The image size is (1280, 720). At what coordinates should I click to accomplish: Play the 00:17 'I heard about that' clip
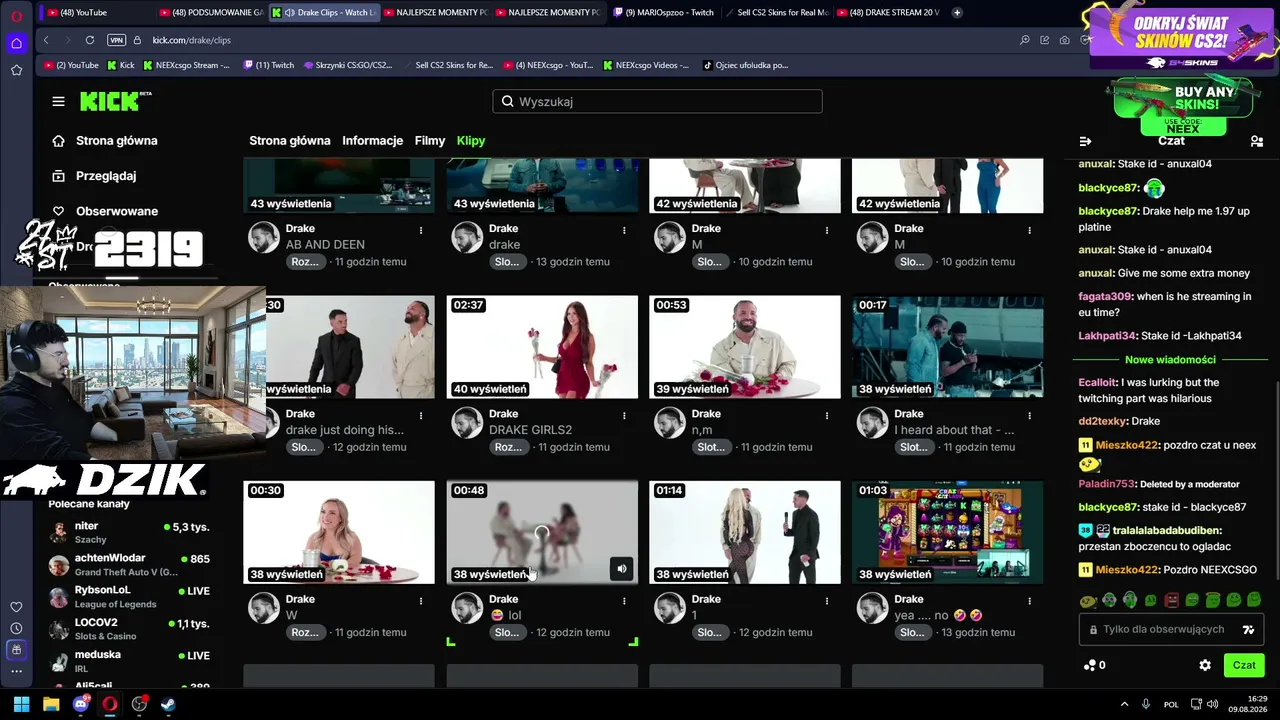point(947,347)
